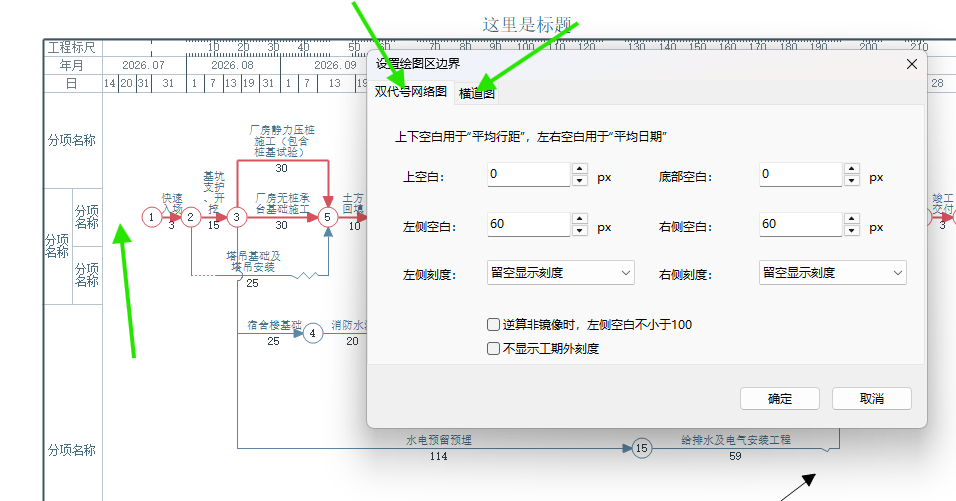Click the 年月 header cell
The image size is (956, 501).
pos(72,65)
